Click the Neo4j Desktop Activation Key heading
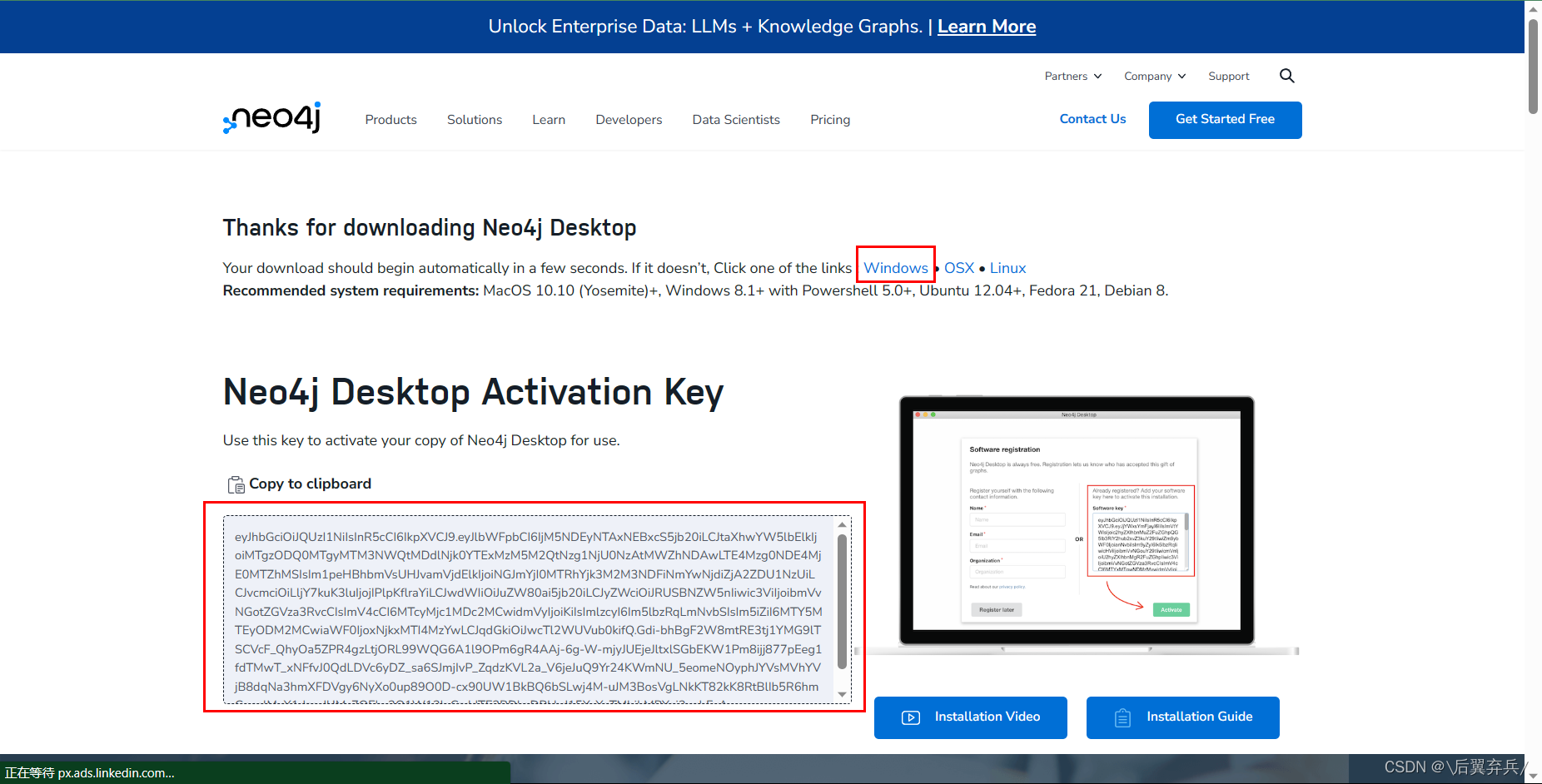Screen dimensions: 1542x784 point(473,392)
